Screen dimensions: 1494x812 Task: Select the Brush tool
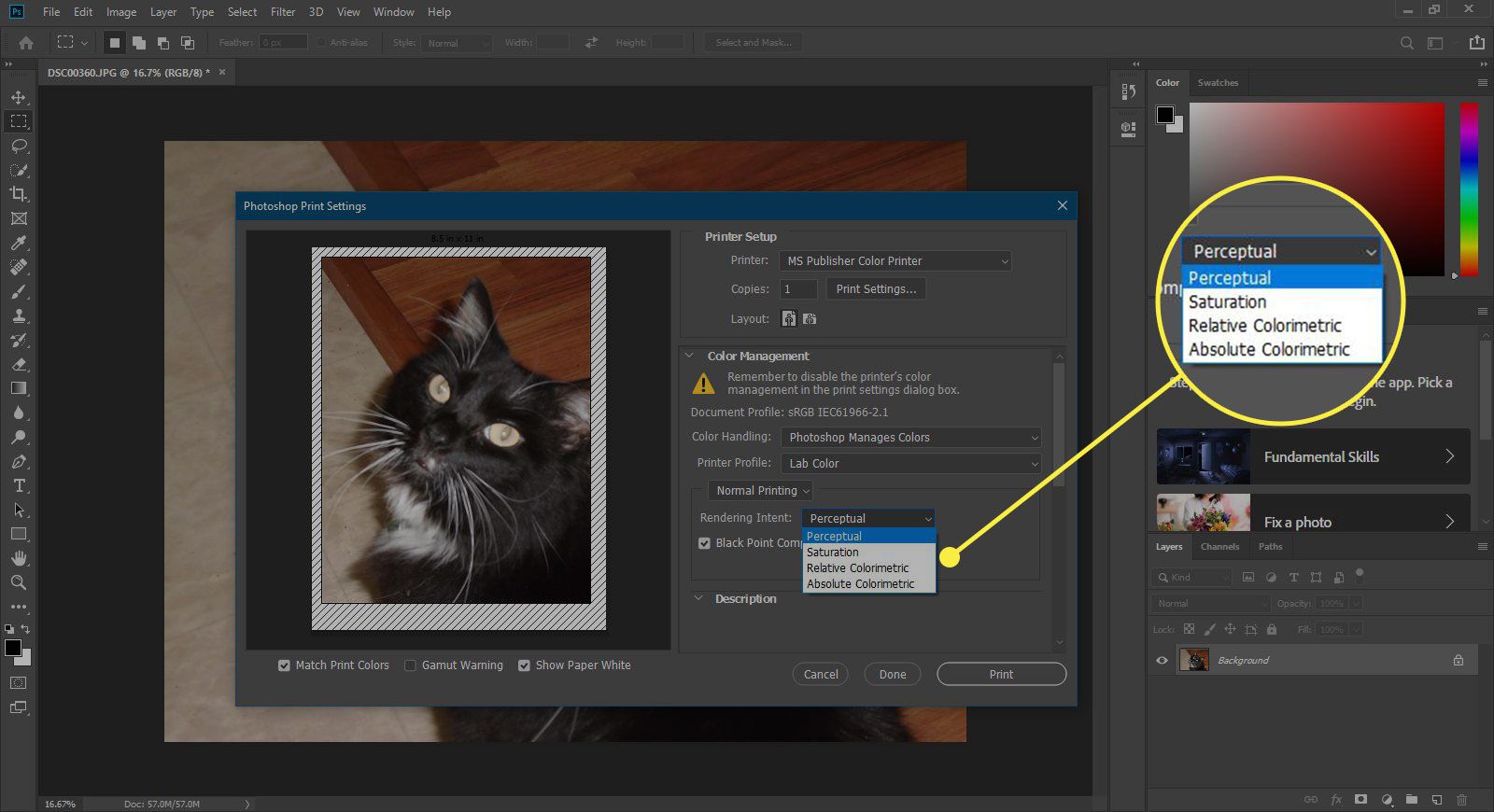[x=19, y=291]
